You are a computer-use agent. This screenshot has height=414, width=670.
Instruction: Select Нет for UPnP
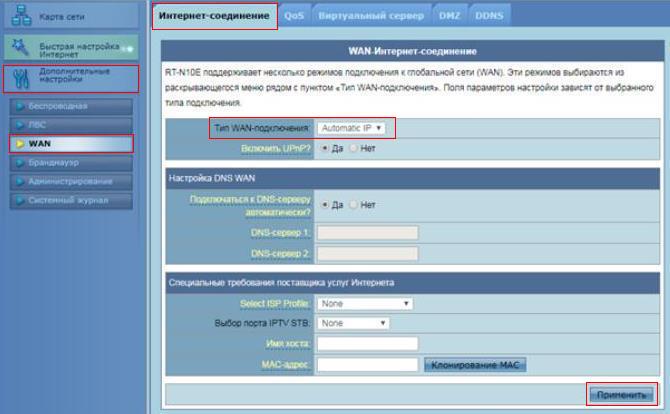point(353,148)
